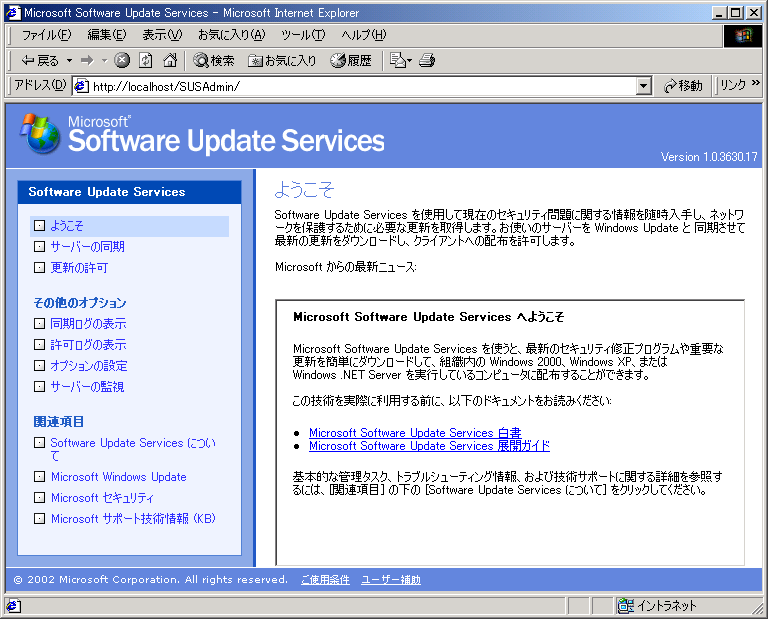Open the お気に入り(A) menu
Viewport: 768px width, 619px height.
coord(231,35)
